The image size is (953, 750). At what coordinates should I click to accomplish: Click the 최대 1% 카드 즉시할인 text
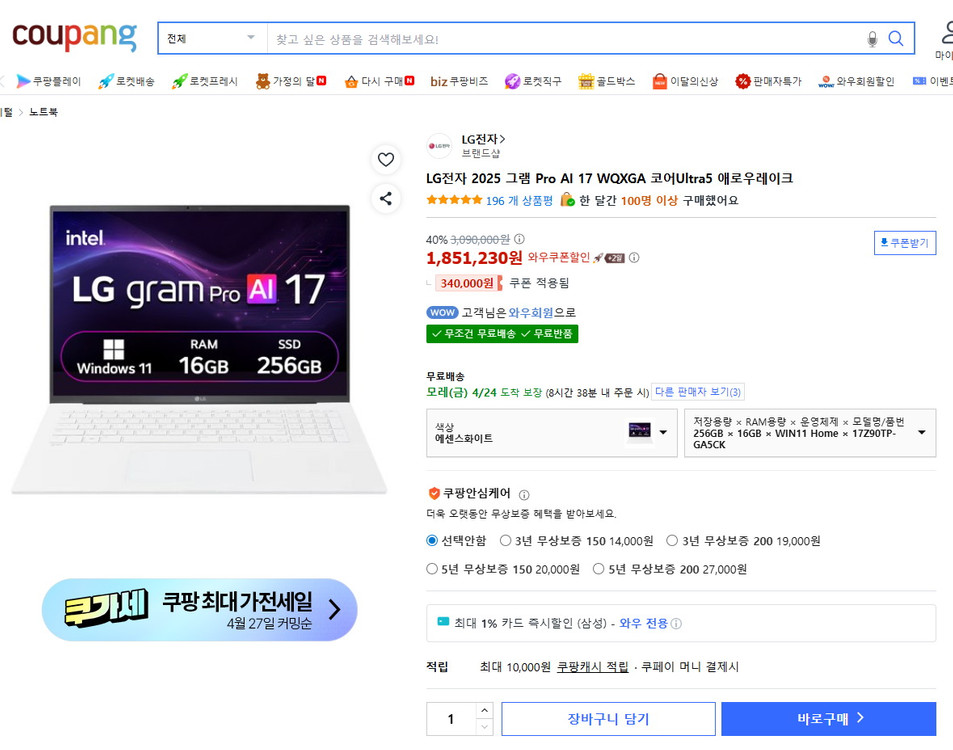point(531,624)
